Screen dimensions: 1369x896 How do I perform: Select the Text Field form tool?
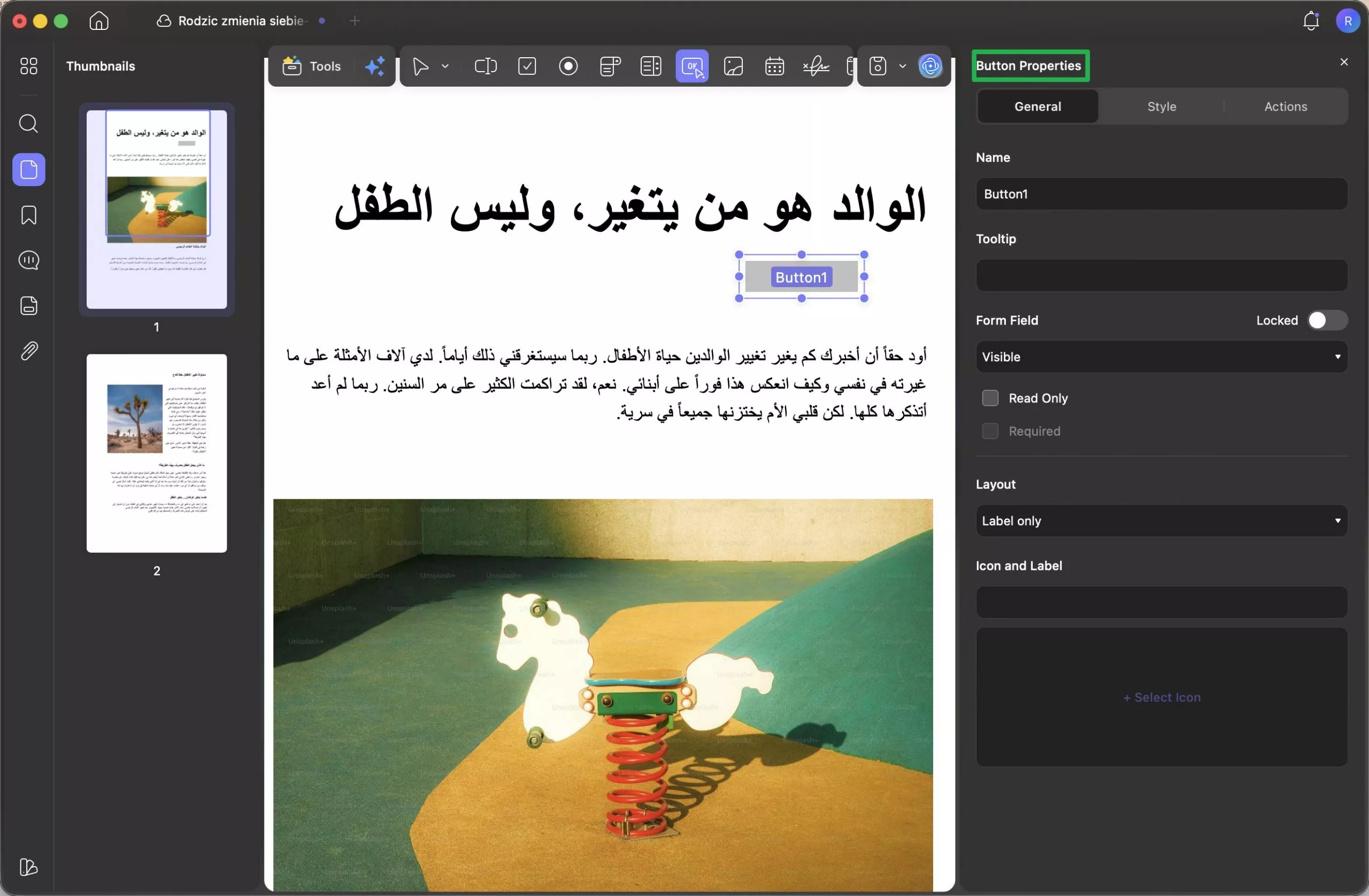coord(485,66)
